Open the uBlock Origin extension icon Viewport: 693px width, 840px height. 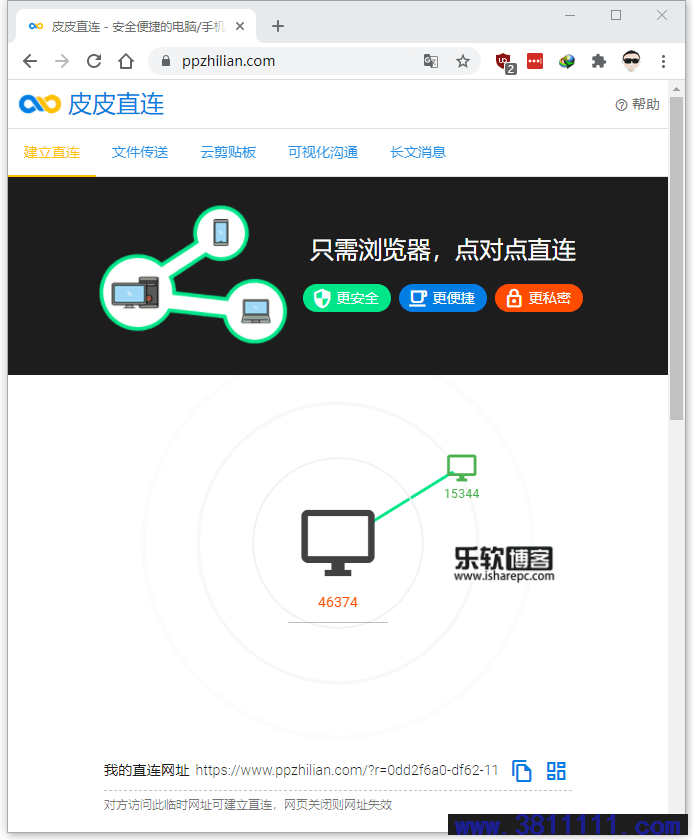coord(504,63)
